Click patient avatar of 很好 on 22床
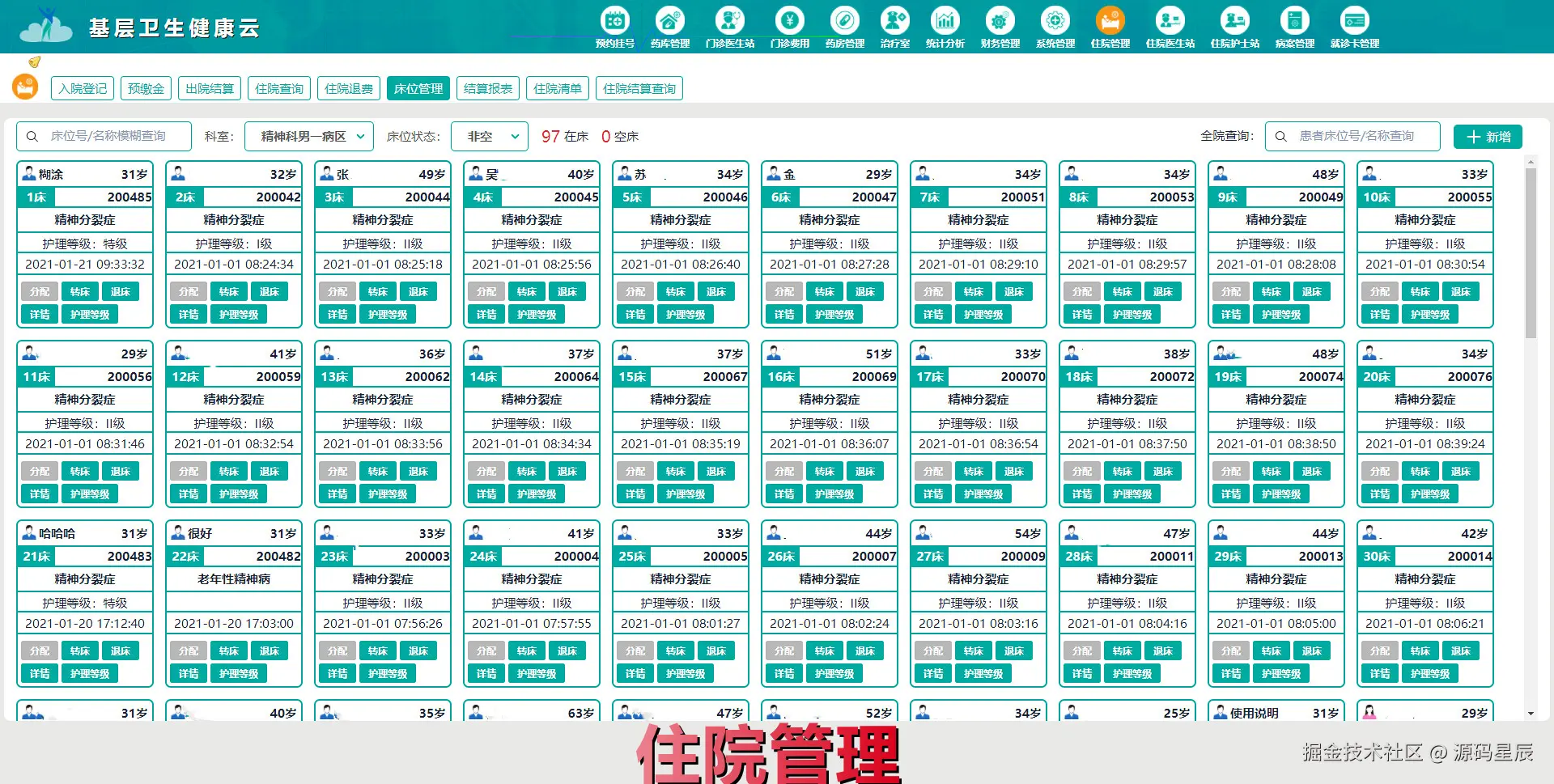This screenshot has height=784, width=1554. [178, 532]
